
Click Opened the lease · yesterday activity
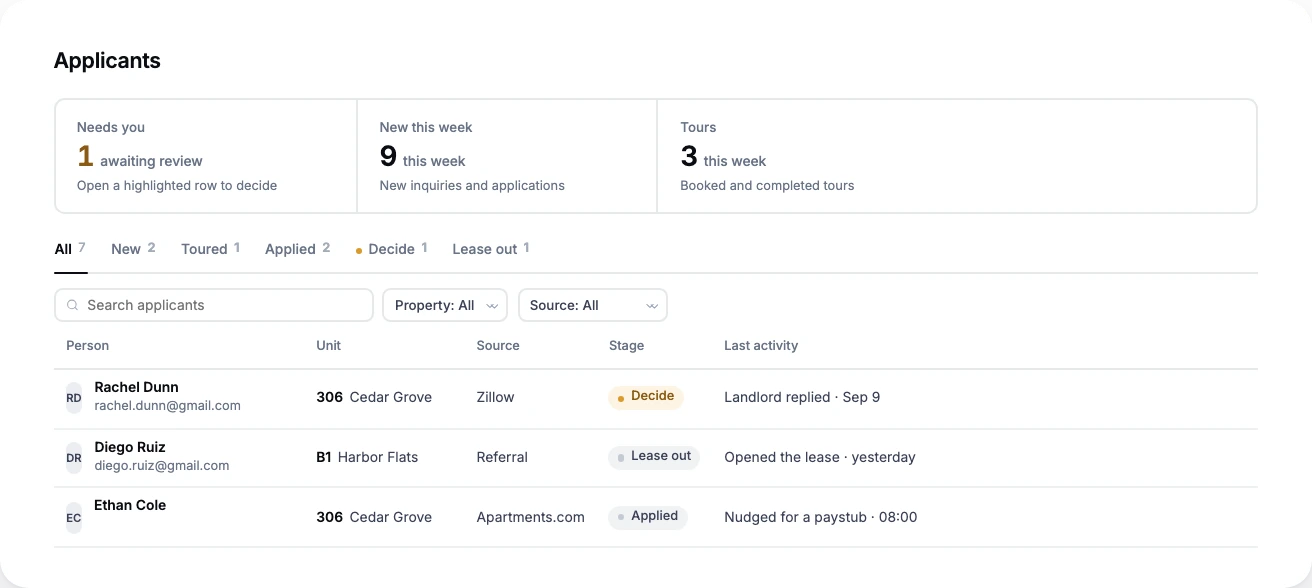(820, 457)
